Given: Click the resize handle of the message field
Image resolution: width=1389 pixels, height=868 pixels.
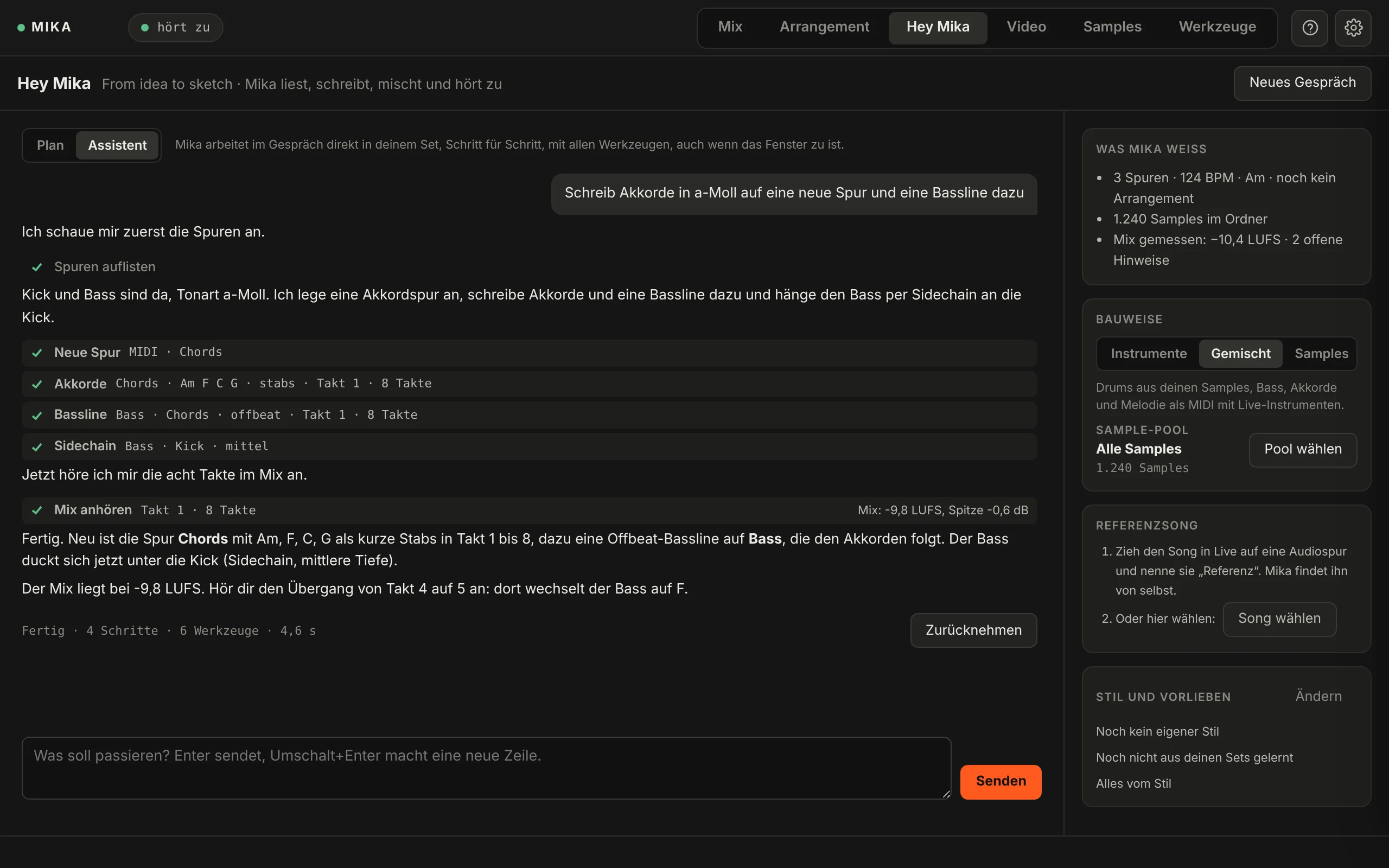Looking at the screenshot, I should 946,794.
